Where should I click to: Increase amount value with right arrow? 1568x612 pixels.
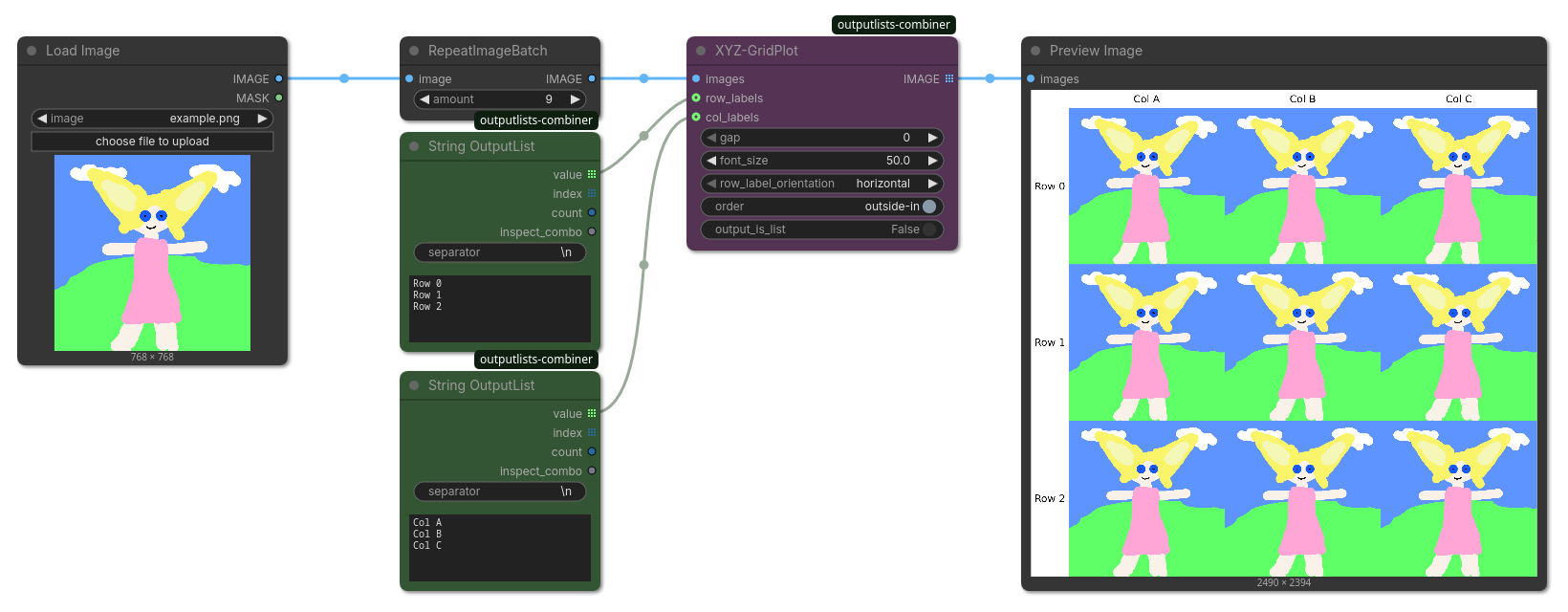coord(575,99)
